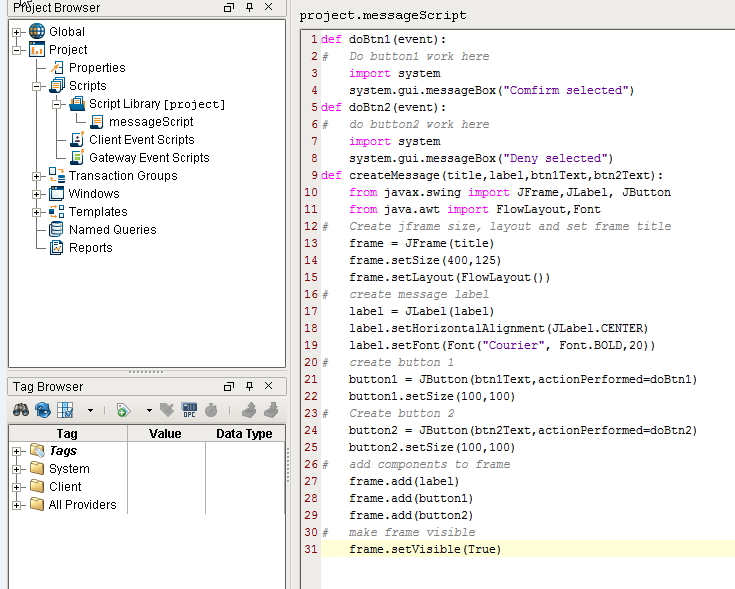735x589 pixels.
Task: Click the tag export tray icon with down arrow
Action: [x=271, y=410]
